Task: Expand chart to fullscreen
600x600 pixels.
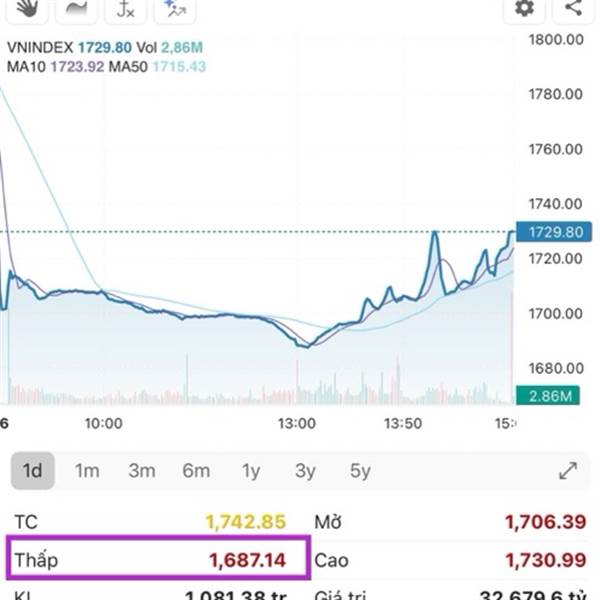Action: 567,470
